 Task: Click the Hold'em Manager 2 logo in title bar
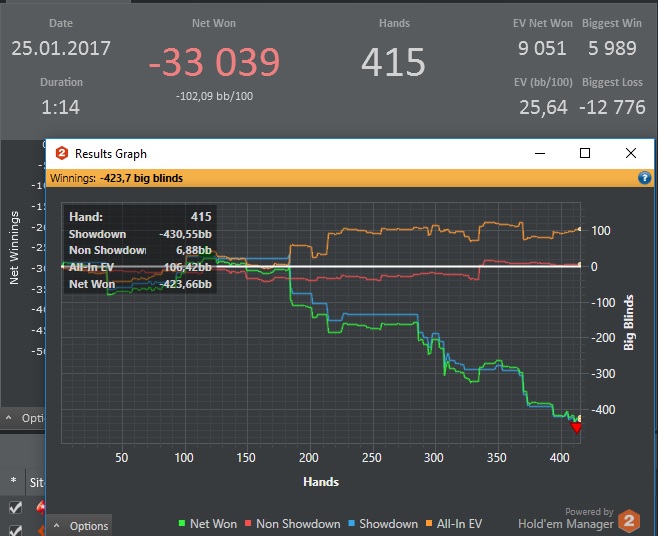tap(62, 153)
